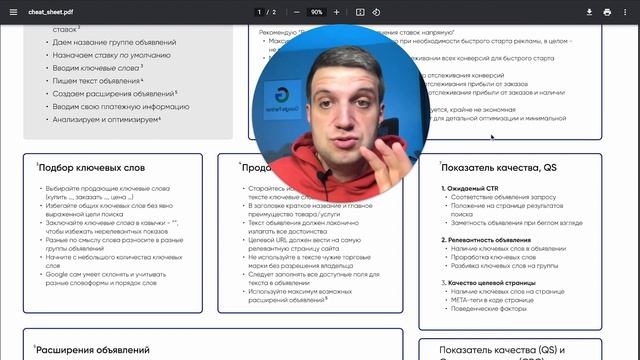Click the text 'Google сам умеет склонять и учитывать'
The image size is (640, 360).
(106, 274)
